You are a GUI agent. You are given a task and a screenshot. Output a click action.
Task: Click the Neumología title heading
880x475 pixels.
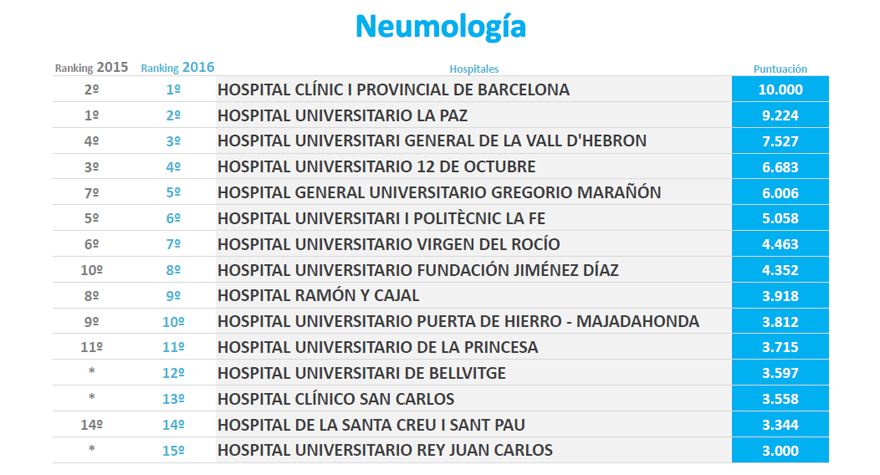(x=440, y=26)
